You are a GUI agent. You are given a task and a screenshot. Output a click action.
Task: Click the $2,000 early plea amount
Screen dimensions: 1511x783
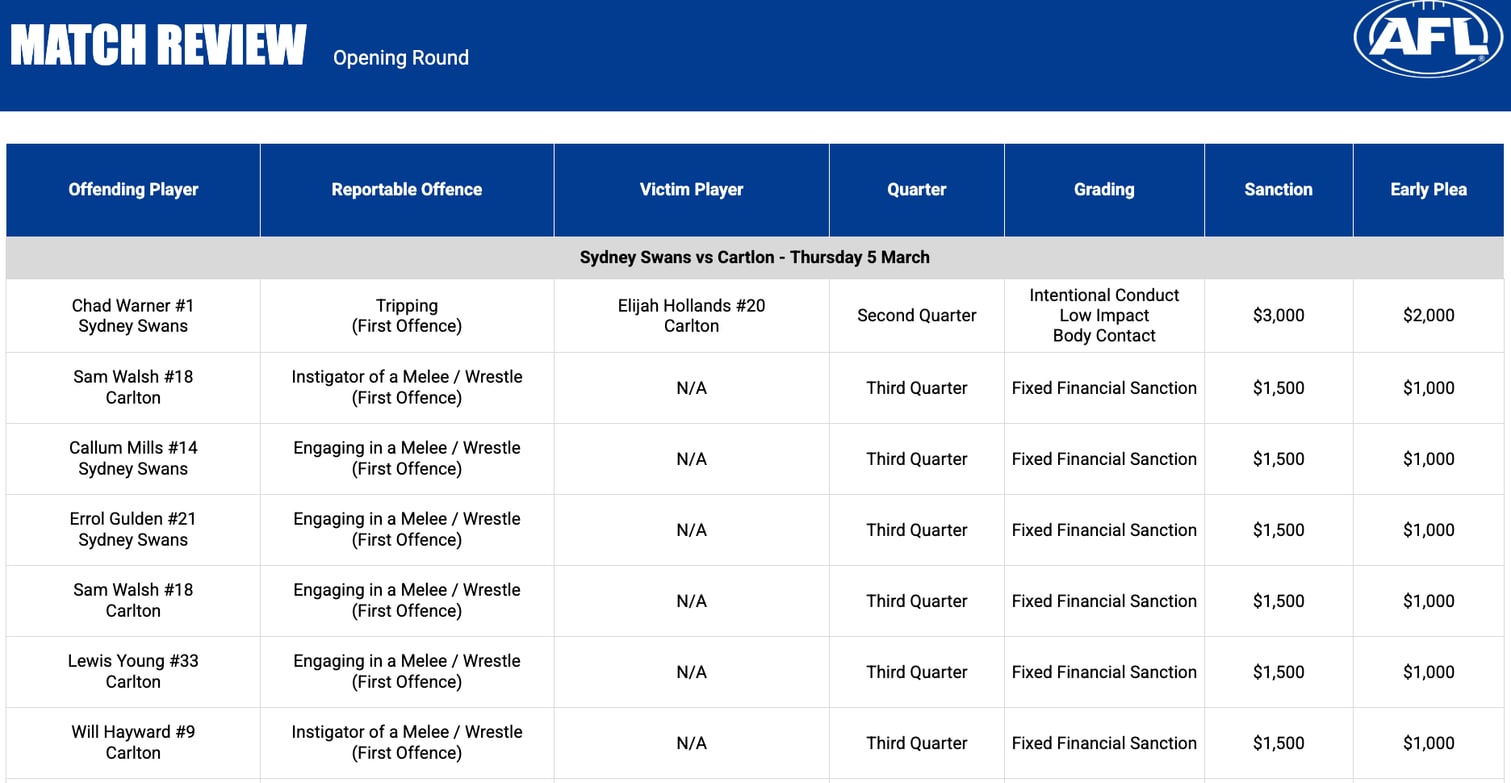(1428, 316)
